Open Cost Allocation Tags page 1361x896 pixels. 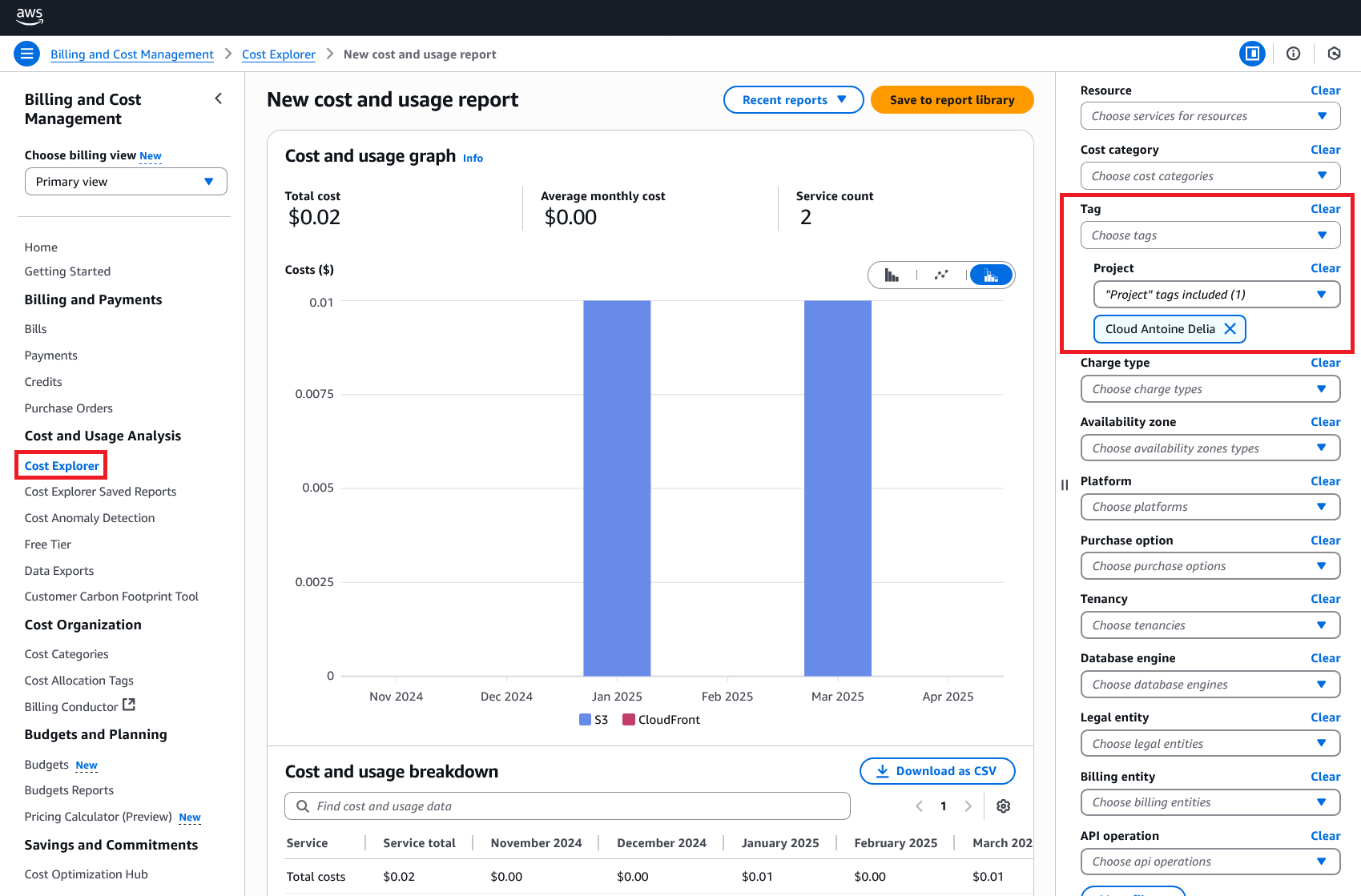(x=79, y=681)
